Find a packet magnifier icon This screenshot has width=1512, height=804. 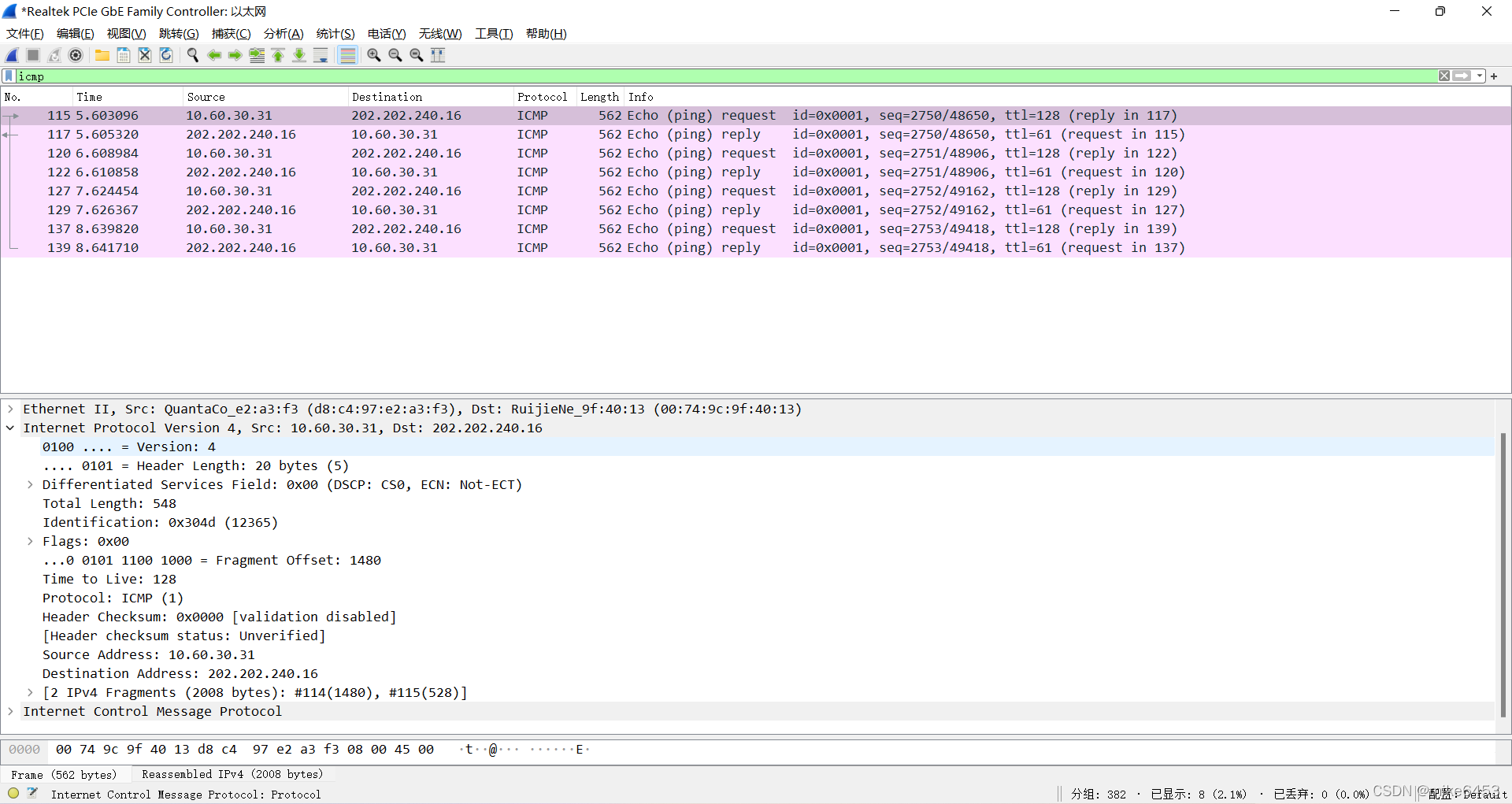[193, 55]
